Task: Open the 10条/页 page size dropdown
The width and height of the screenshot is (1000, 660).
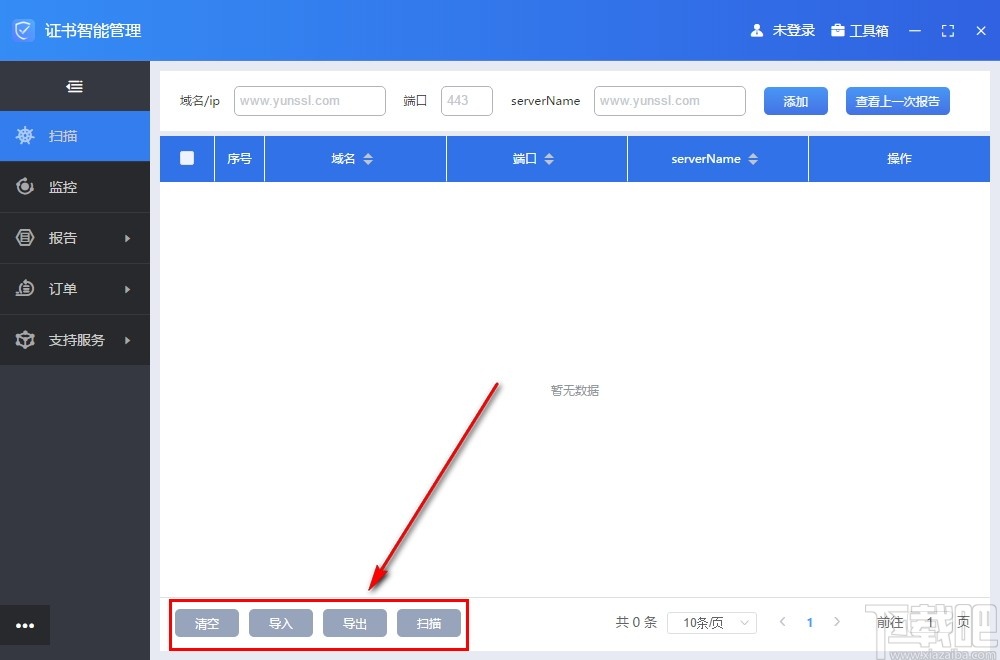Action: tap(711, 622)
